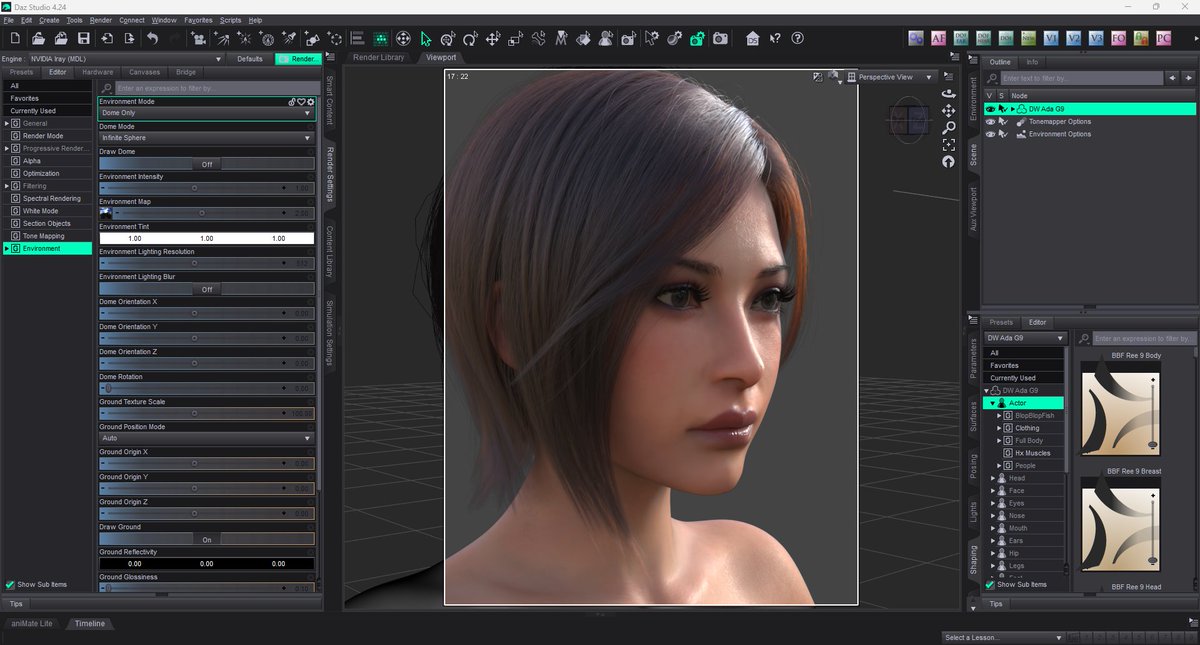
Task: Expand the Clothing group in Shaping tree
Action: tap(999, 428)
